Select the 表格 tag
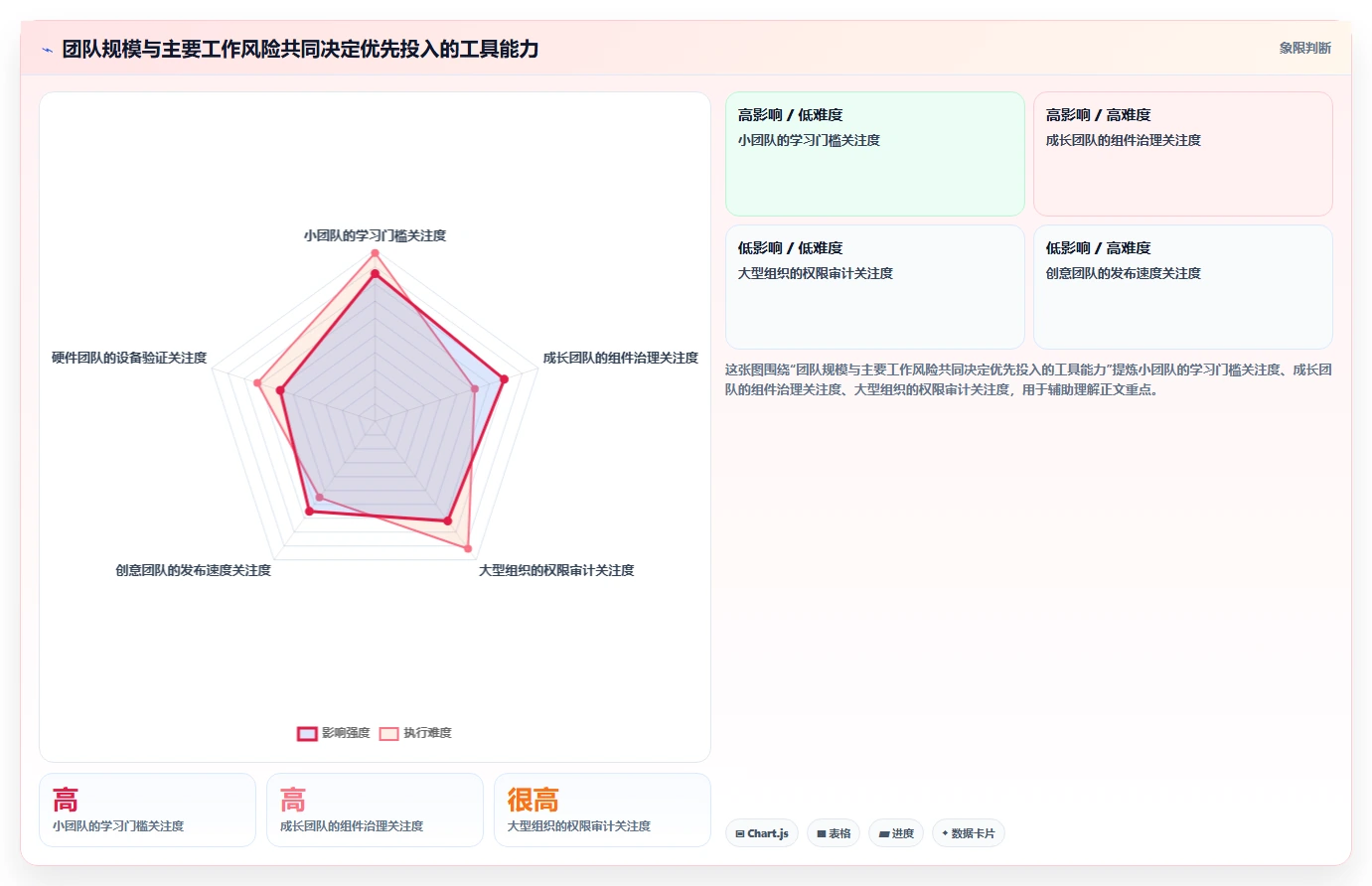Viewport: 1372px width, 886px height. (834, 833)
